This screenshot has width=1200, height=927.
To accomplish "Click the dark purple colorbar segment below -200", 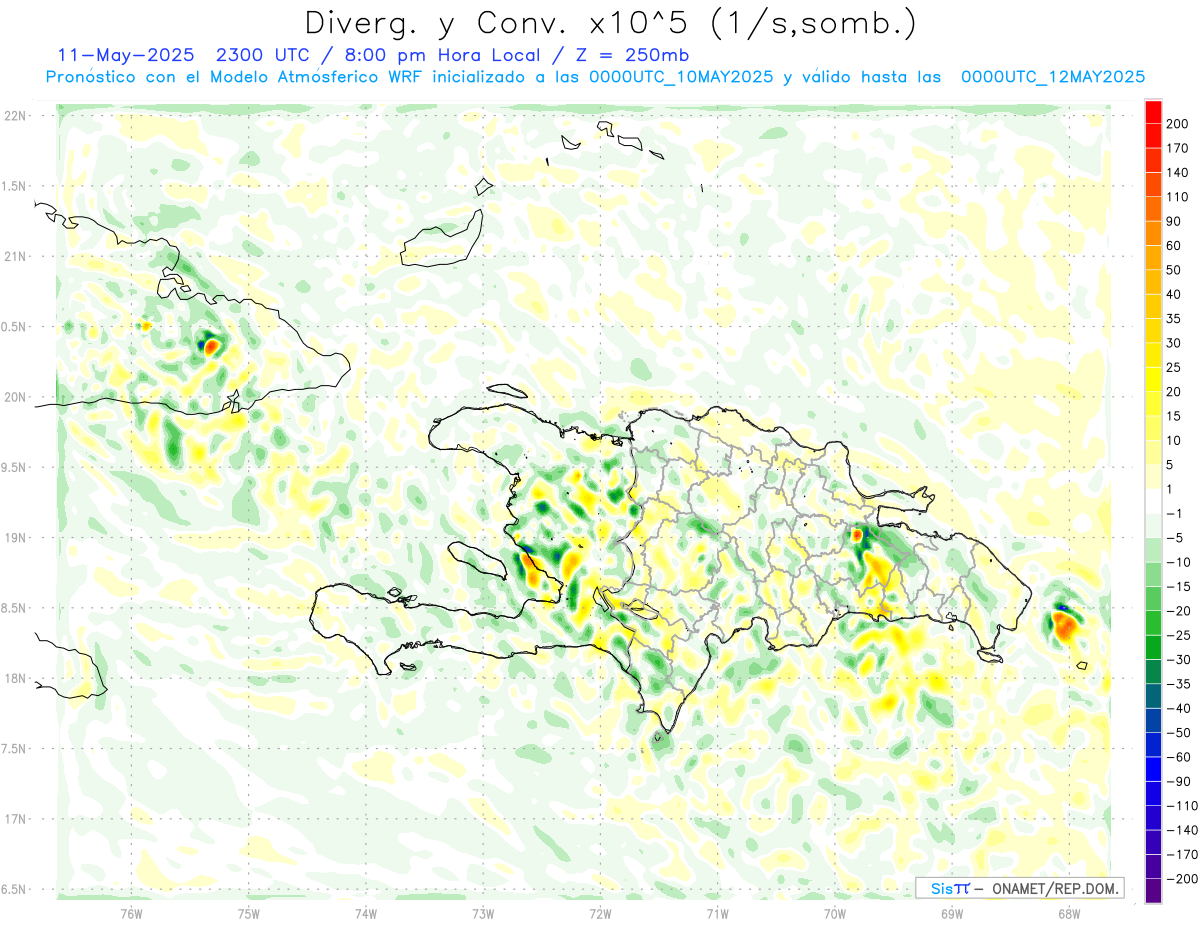I will coord(1153,892).
